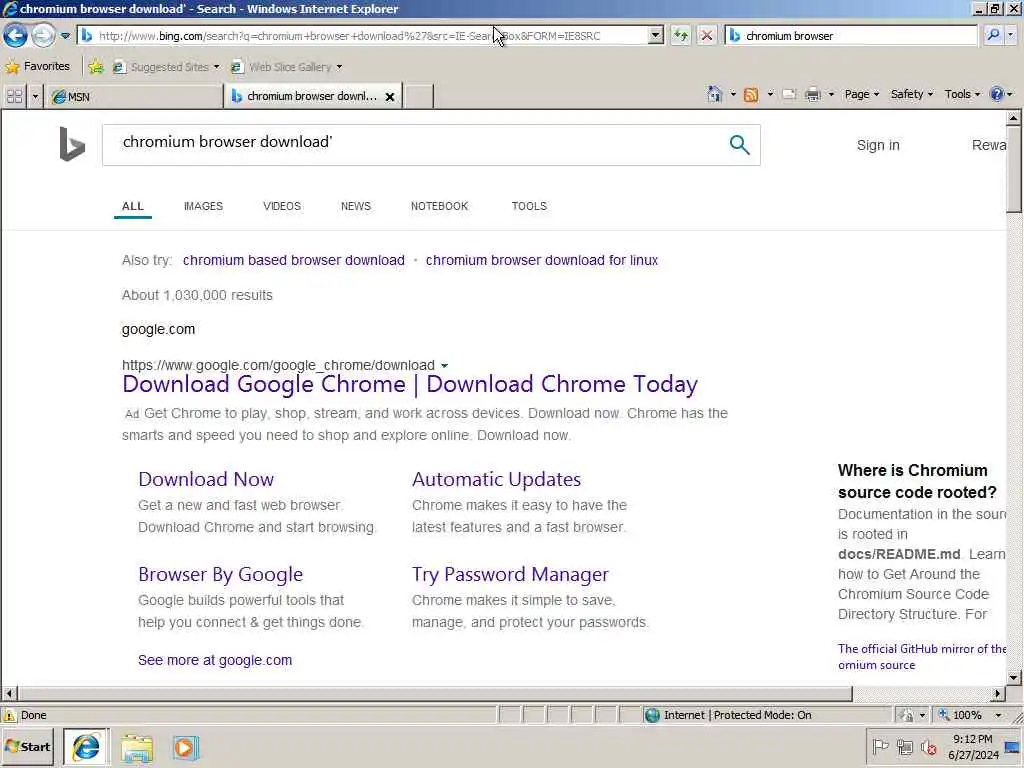Open 'Download Google Chrome | Download Chrome Today' result
Viewport: 1024px width, 768px height.
409,384
